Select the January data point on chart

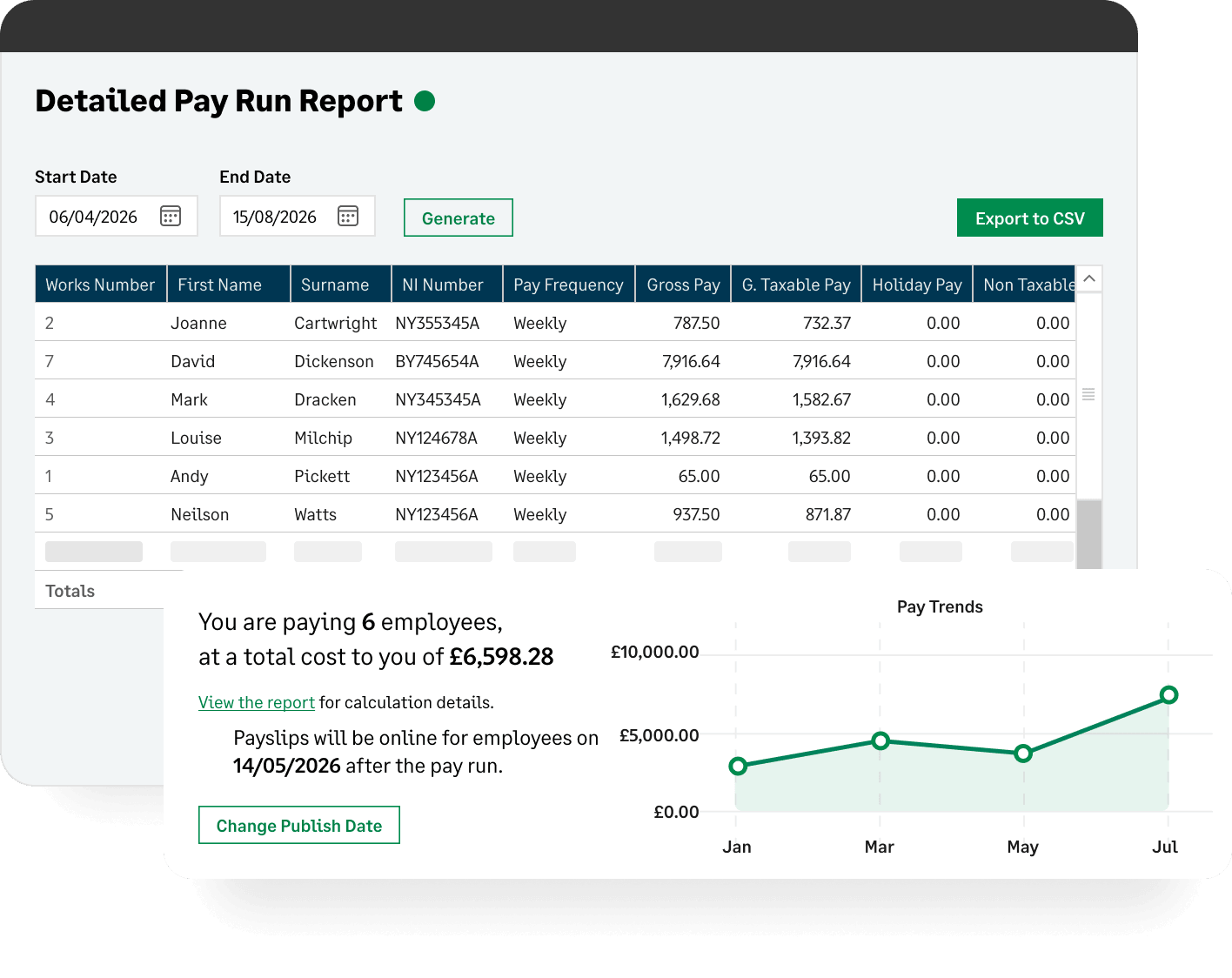point(738,766)
